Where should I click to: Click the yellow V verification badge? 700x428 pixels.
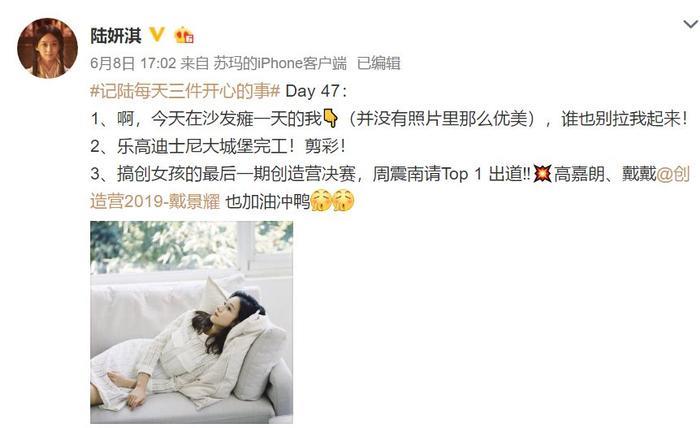click(x=157, y=34)
